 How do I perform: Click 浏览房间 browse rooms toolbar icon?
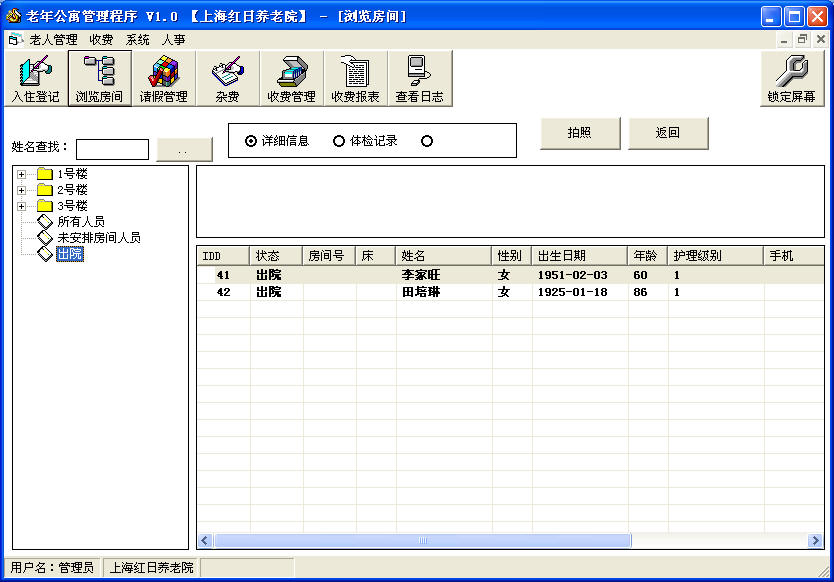coord(99,78)
